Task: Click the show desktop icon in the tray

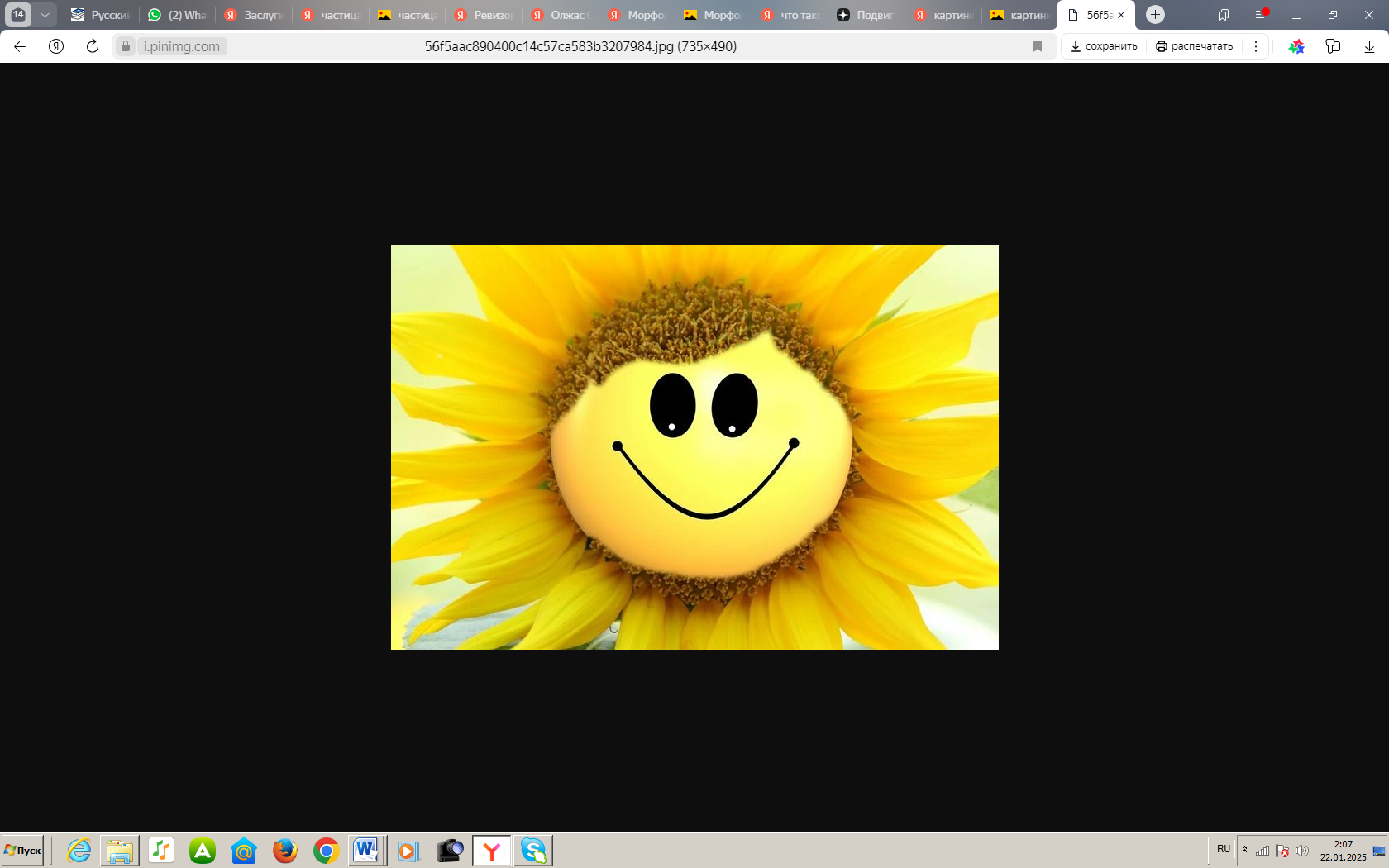Action: [x=1379, y=851]
